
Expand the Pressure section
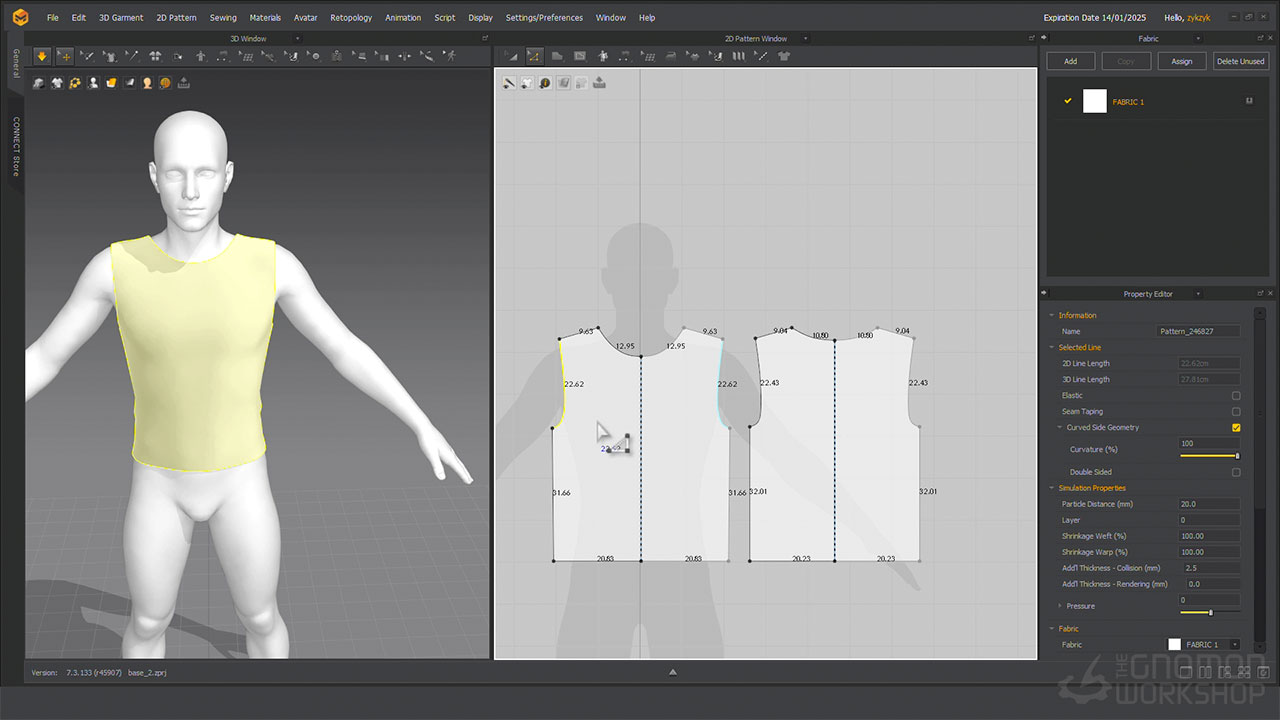[1060, 606]
